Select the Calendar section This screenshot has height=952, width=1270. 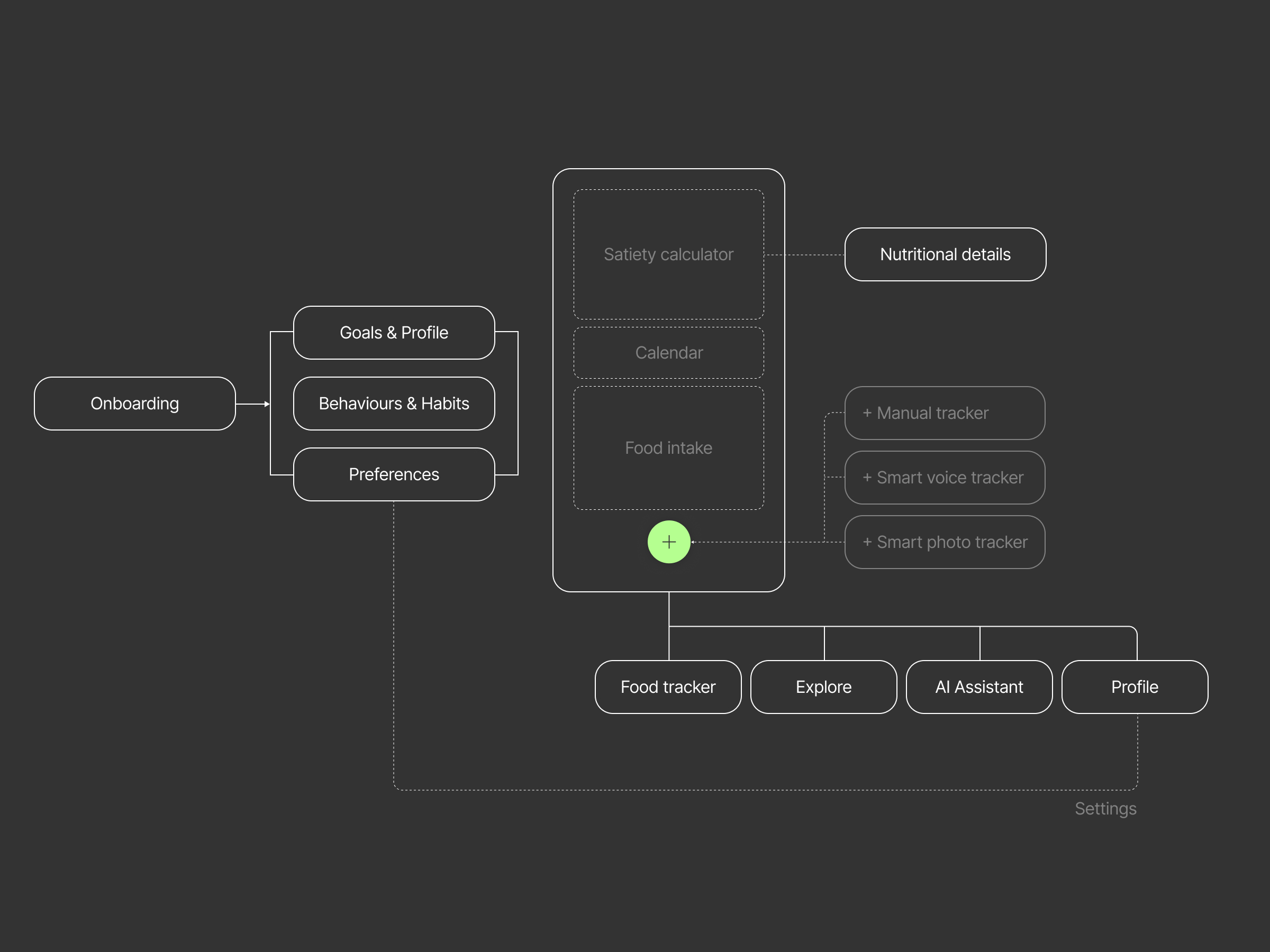point(668,352)
